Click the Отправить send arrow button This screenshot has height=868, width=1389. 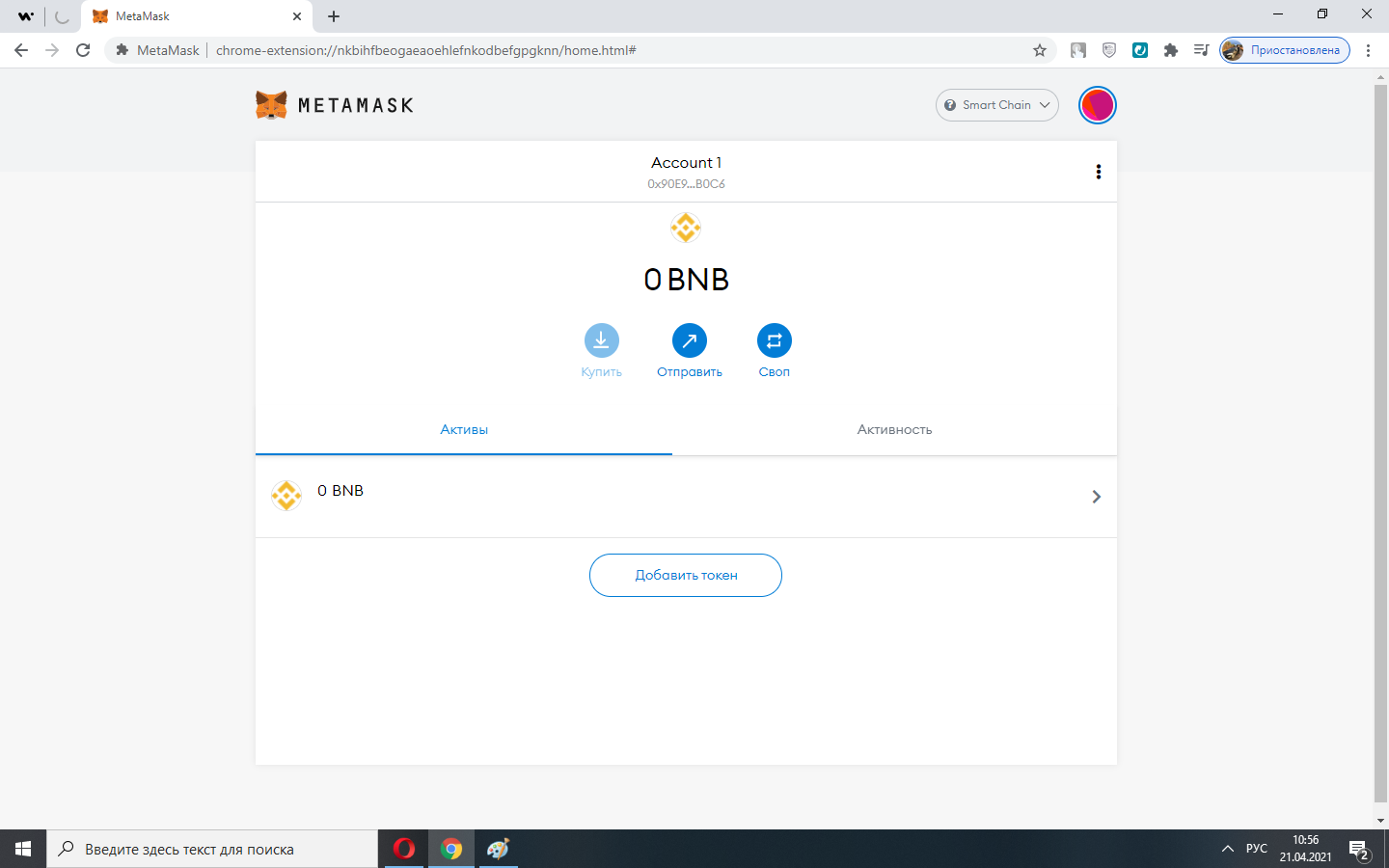[x=690, y=340]
